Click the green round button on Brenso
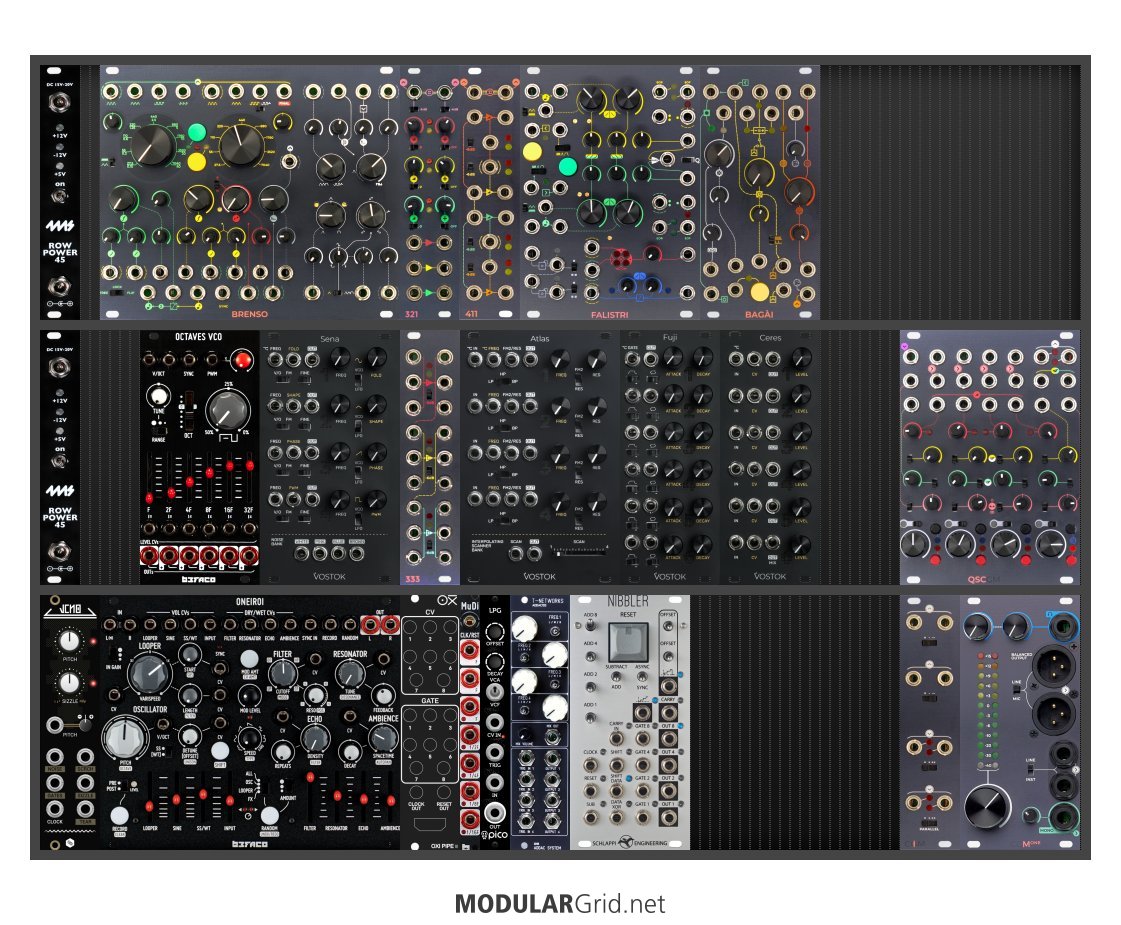This screenshot has width=1121, height=925. coord(197,133)
